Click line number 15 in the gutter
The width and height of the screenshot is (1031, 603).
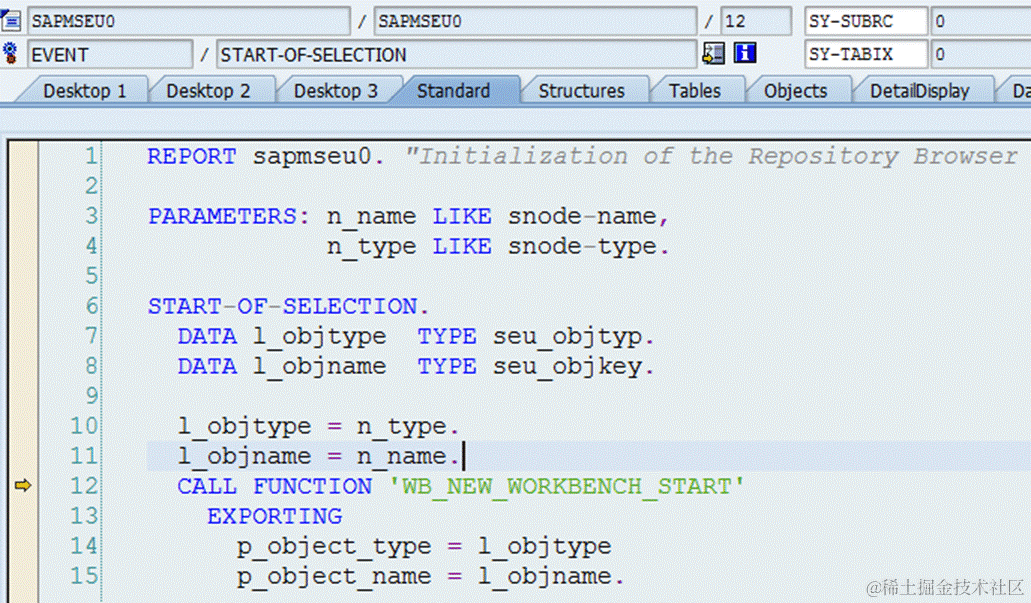coord(84,576)
